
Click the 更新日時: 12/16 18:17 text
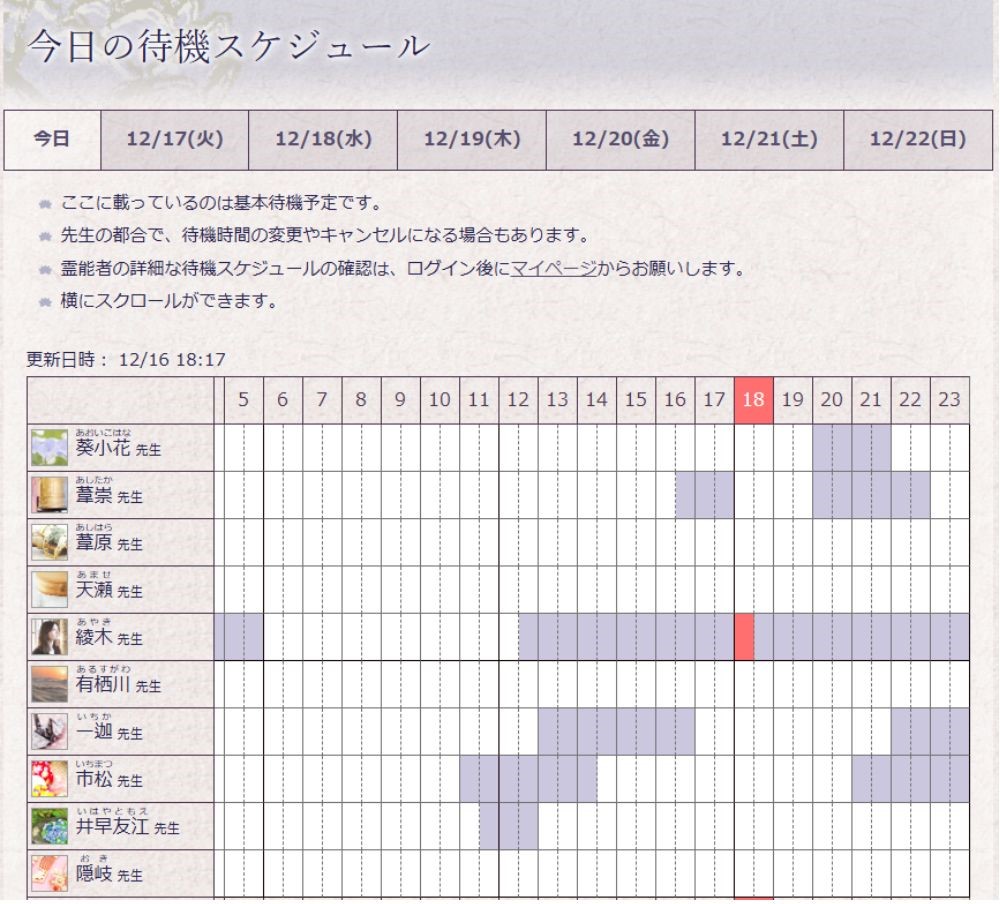tap(126, 360)
